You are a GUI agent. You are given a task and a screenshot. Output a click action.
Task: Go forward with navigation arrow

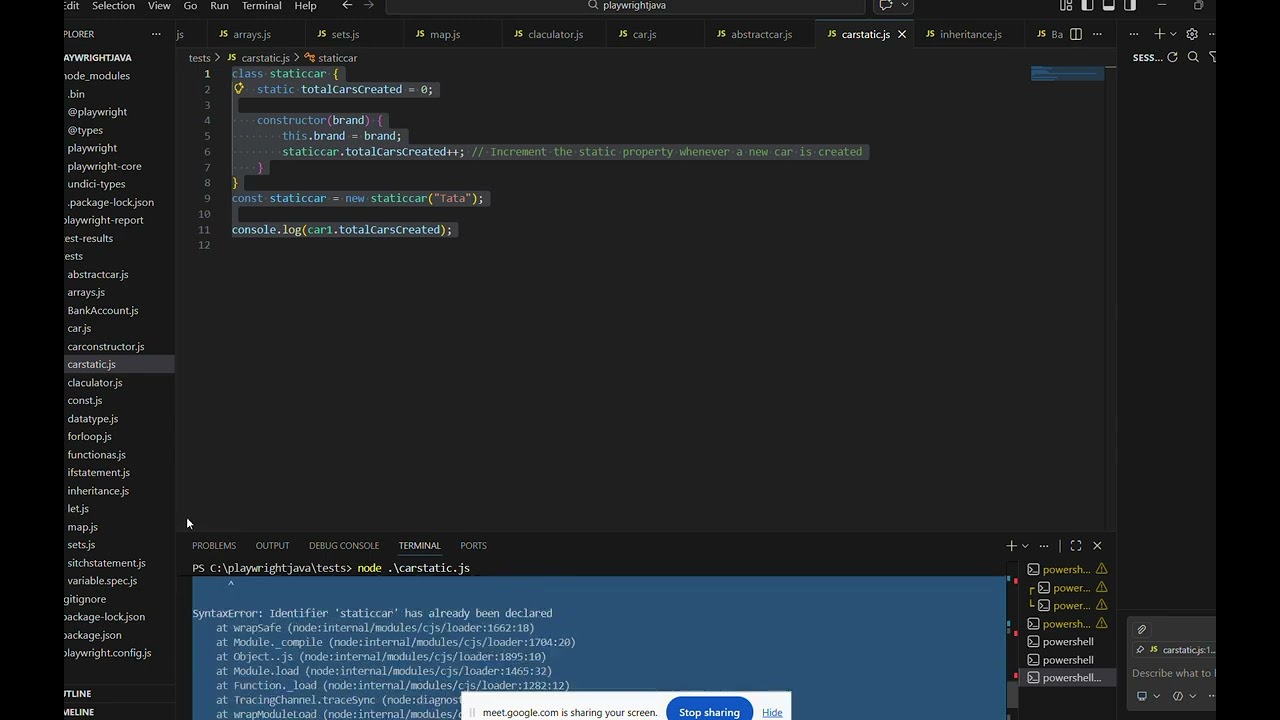tap(369, 5)
